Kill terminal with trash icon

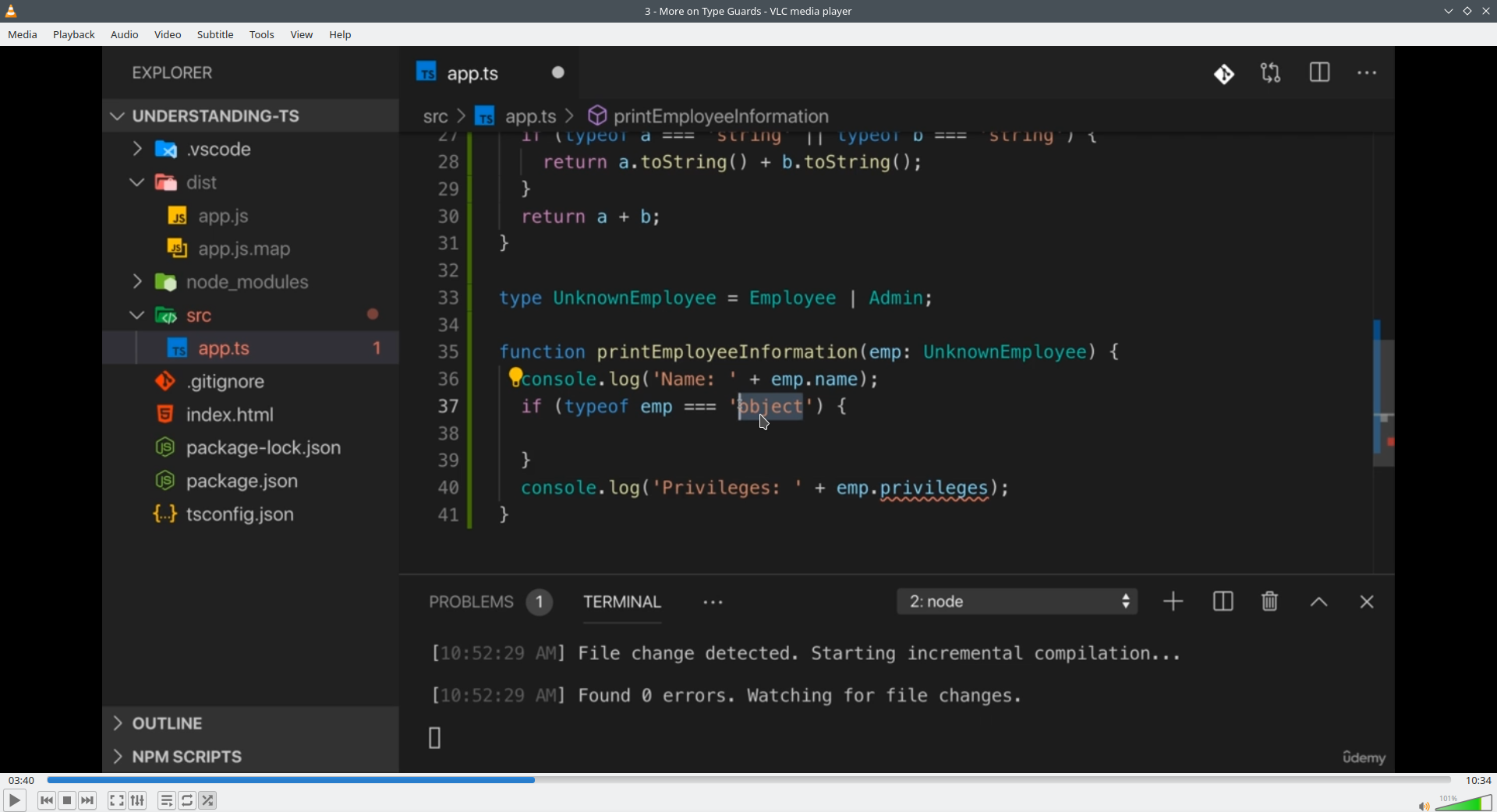click(x=1270, y=602)
